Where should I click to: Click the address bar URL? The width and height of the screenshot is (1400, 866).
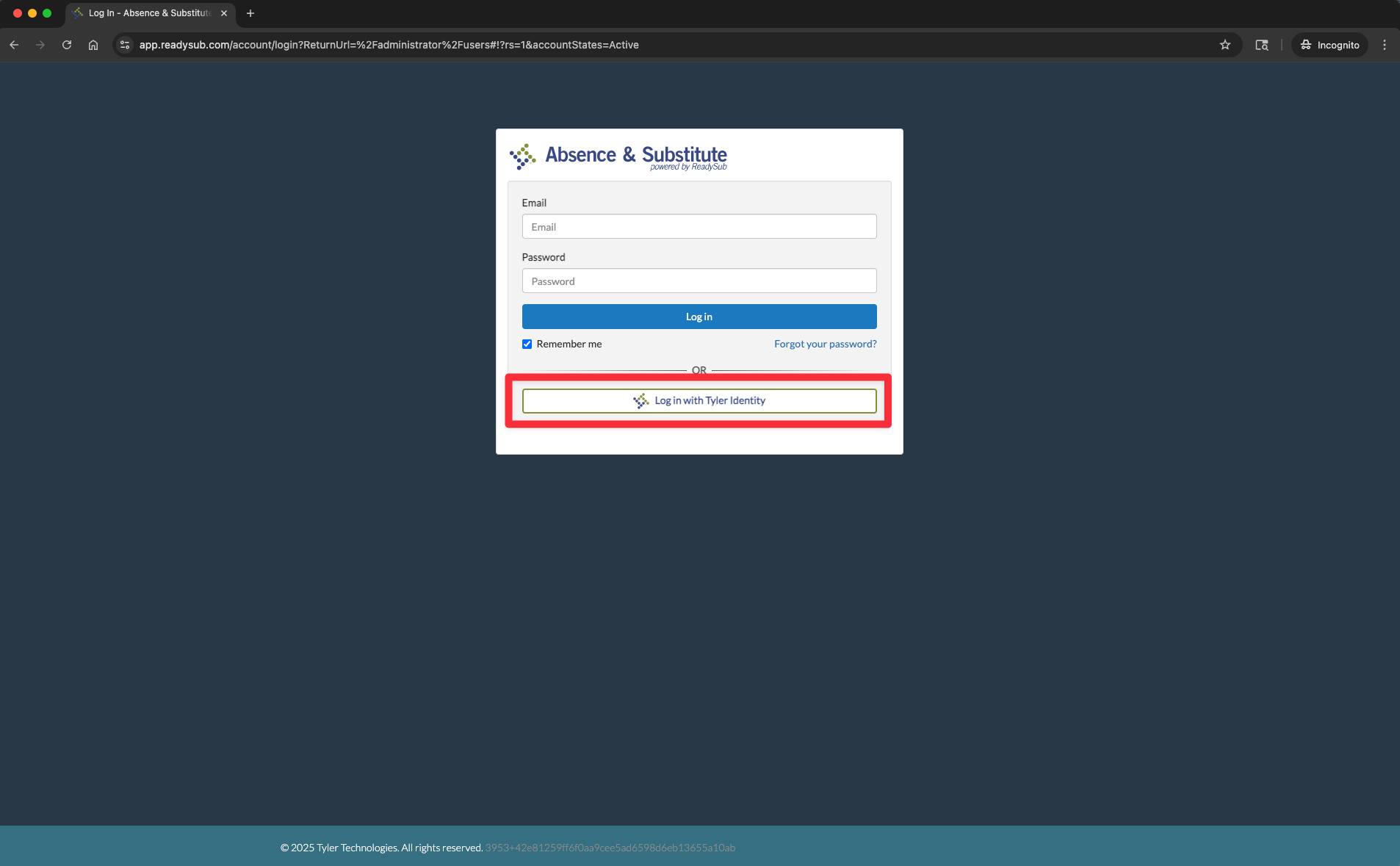(389, 45)
